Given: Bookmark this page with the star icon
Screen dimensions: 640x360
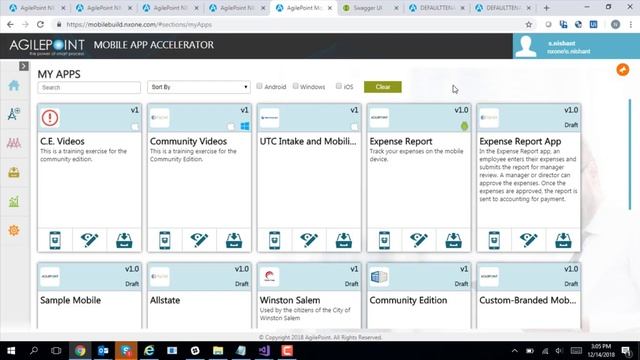Looking at the screenshot, I should 529,24.
